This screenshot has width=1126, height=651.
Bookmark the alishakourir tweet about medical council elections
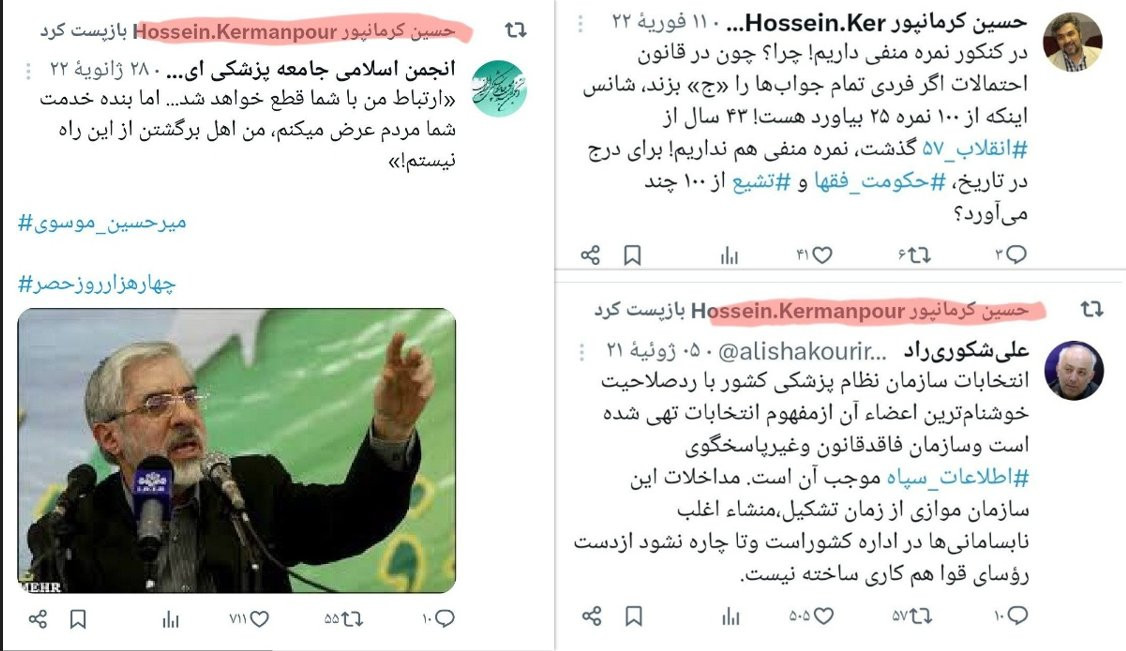[633, 616]
